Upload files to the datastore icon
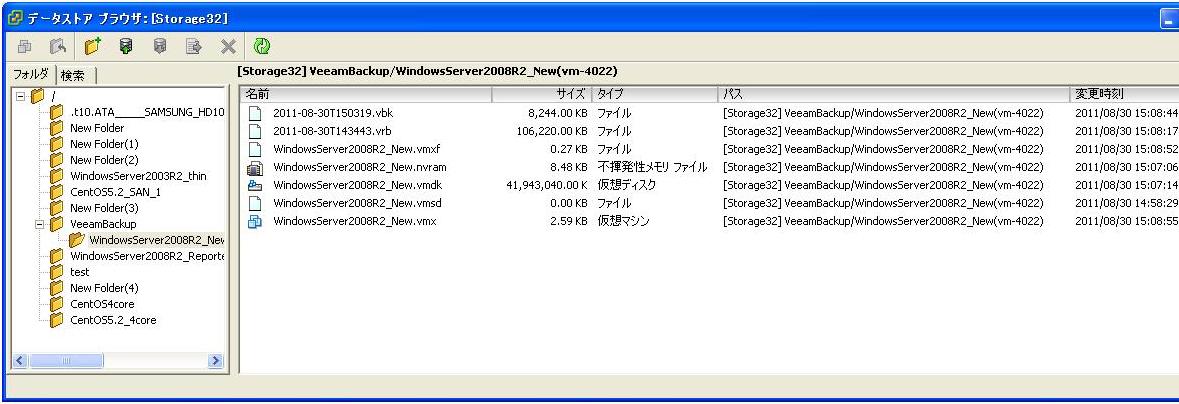Viewport: 1179px width, 404px height. pos(126,47)
